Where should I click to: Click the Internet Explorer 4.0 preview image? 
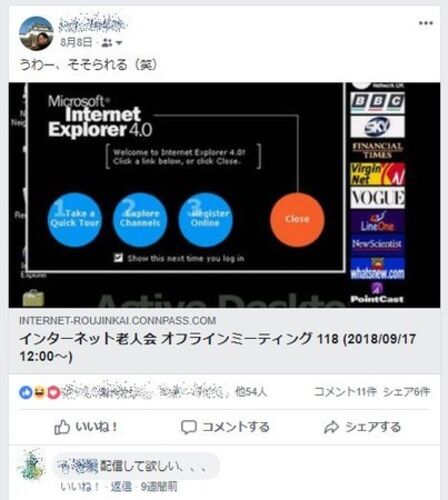pos(224,195)
